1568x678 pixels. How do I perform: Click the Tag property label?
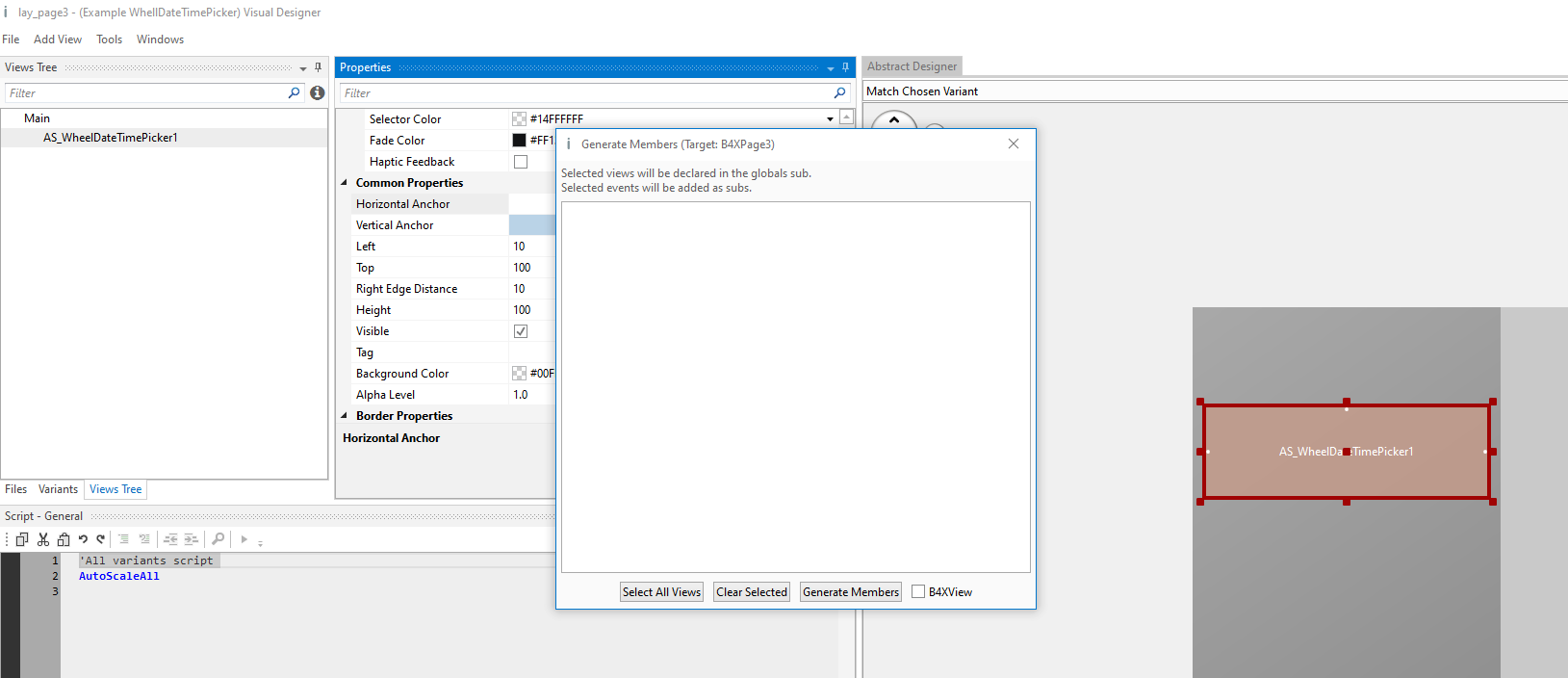[x=365, y=352]
